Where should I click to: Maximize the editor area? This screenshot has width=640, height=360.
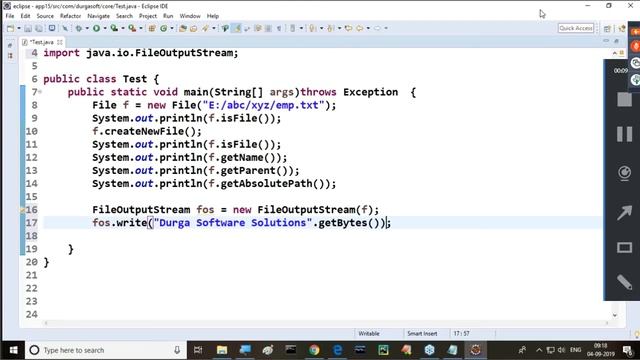[617, 41]
